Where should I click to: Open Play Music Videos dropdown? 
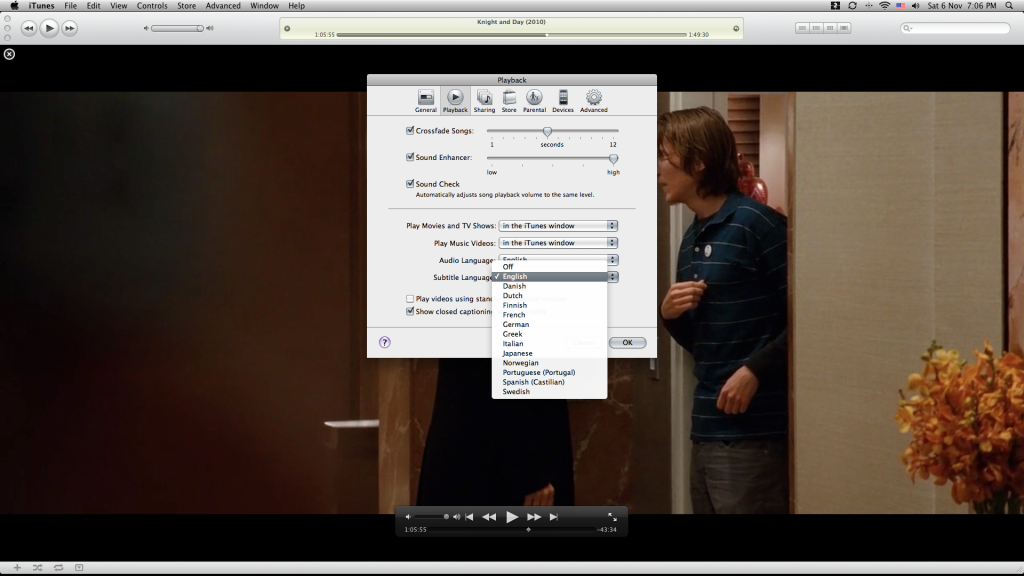558,243
